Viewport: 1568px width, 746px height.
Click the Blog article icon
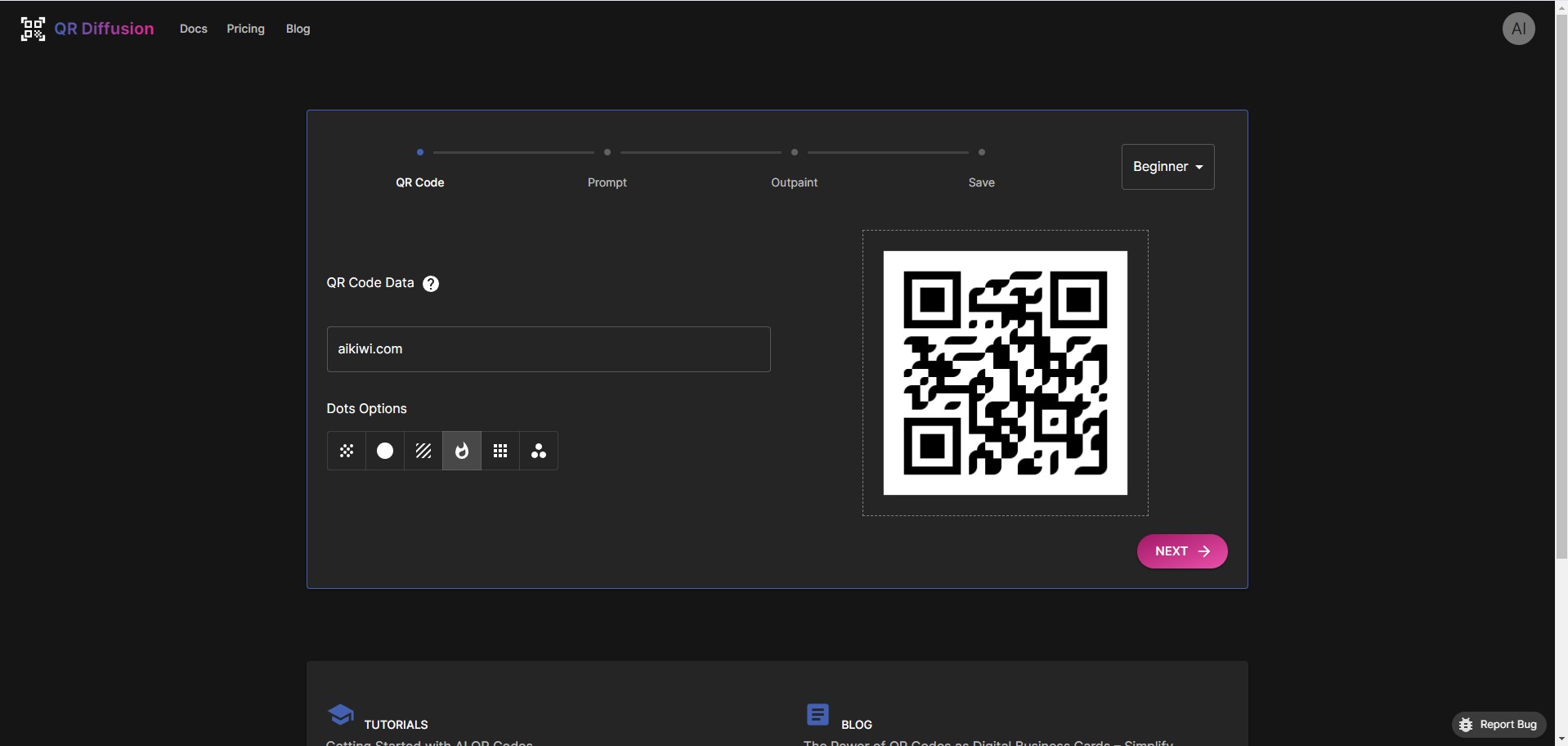pos(818,715)
